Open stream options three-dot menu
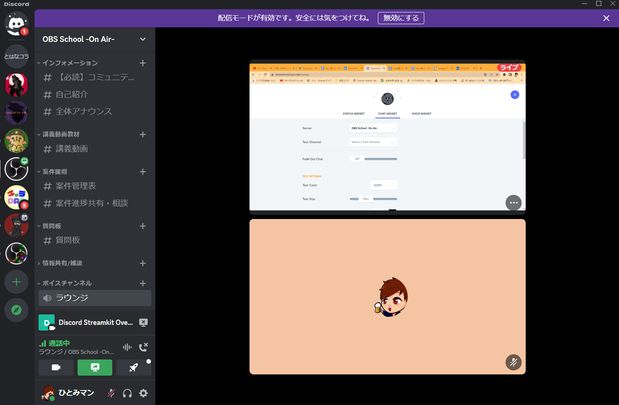The height and width of the screenshot is (405, 619). coord(513,203)
